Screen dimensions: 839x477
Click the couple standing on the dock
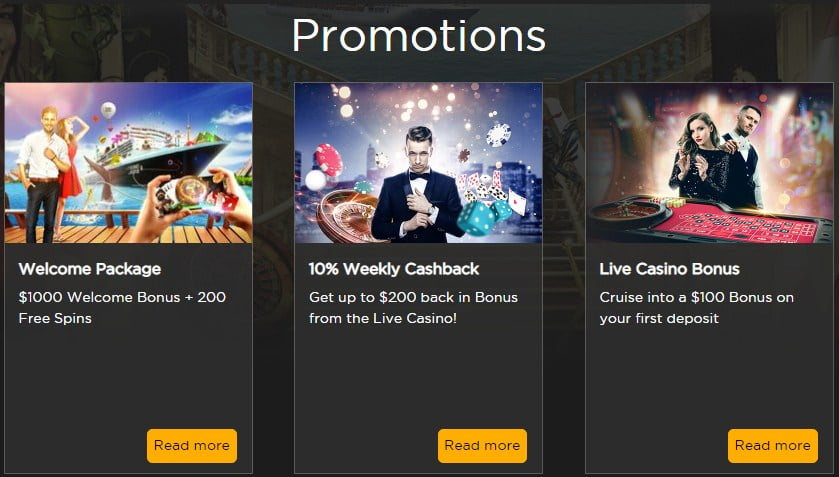(51, 169)
